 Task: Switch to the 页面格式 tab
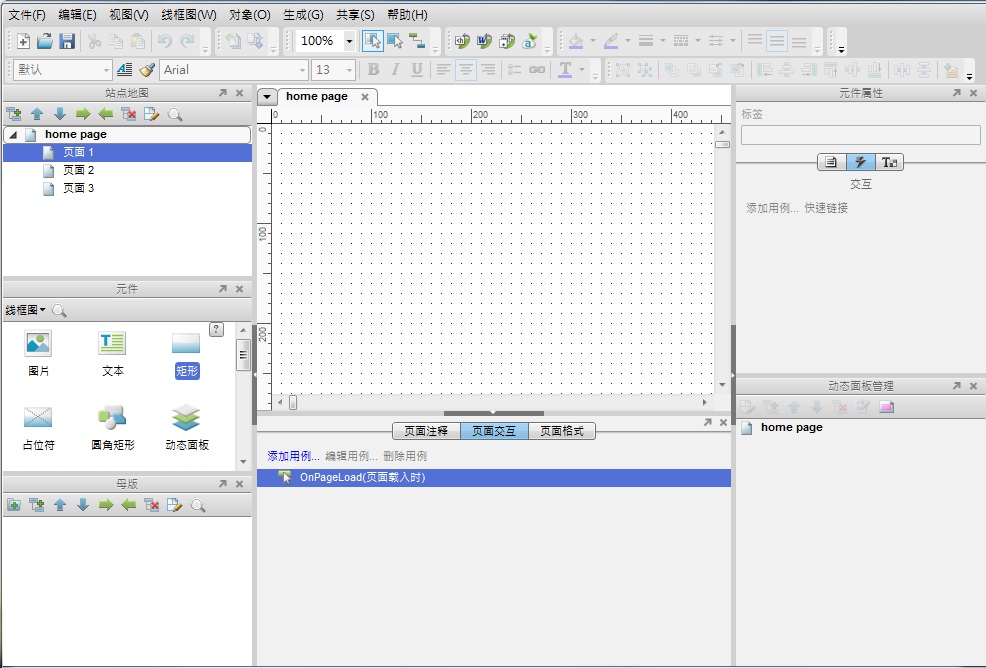(562, 431)
